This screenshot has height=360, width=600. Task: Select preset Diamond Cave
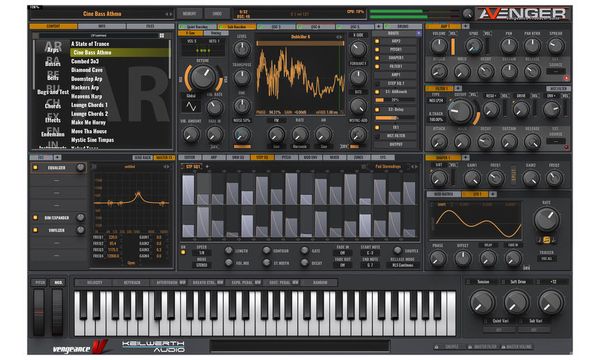[87, 70]
